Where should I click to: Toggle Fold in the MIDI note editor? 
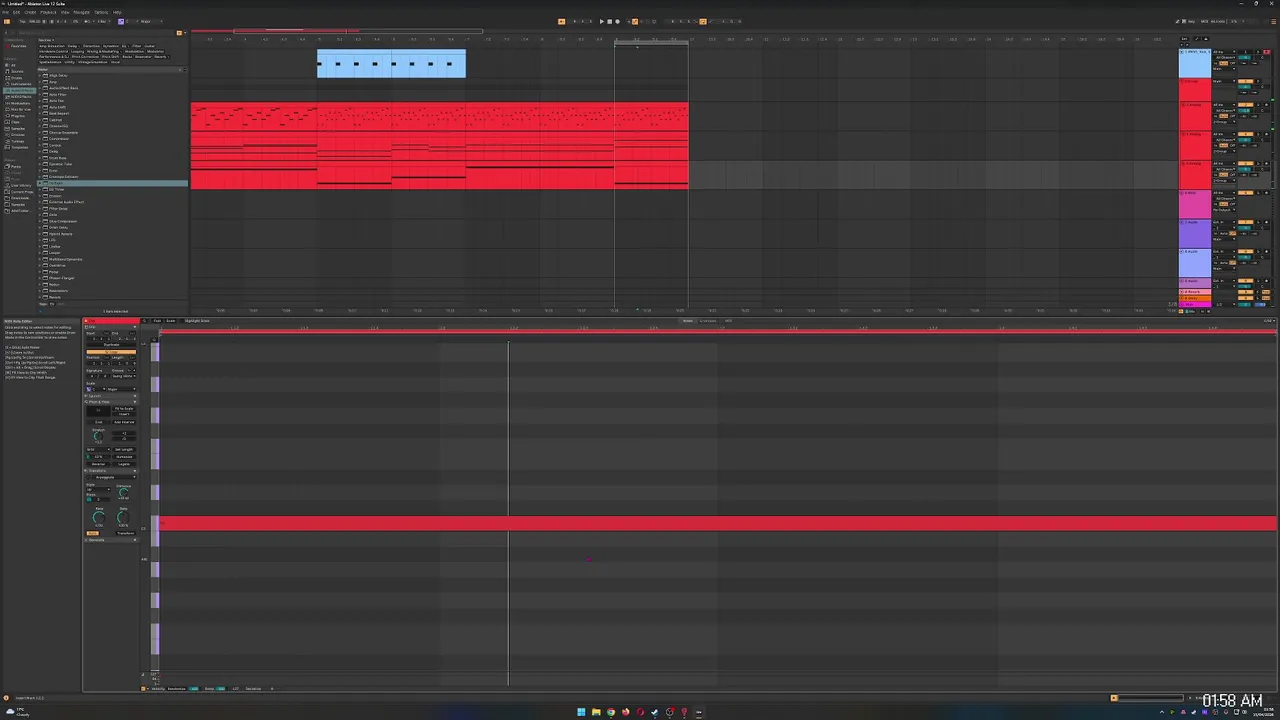pos(157,321)
